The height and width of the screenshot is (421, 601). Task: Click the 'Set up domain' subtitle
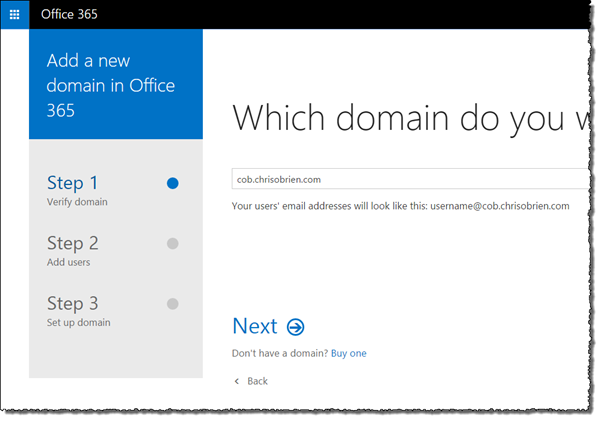[79, 322]
